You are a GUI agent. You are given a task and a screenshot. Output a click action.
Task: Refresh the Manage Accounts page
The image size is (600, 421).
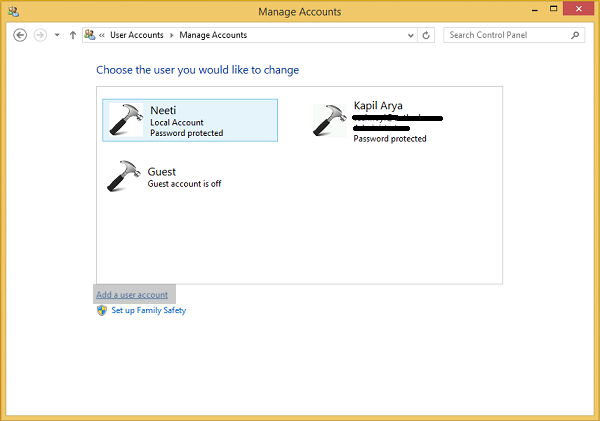[x=426, y=35]
